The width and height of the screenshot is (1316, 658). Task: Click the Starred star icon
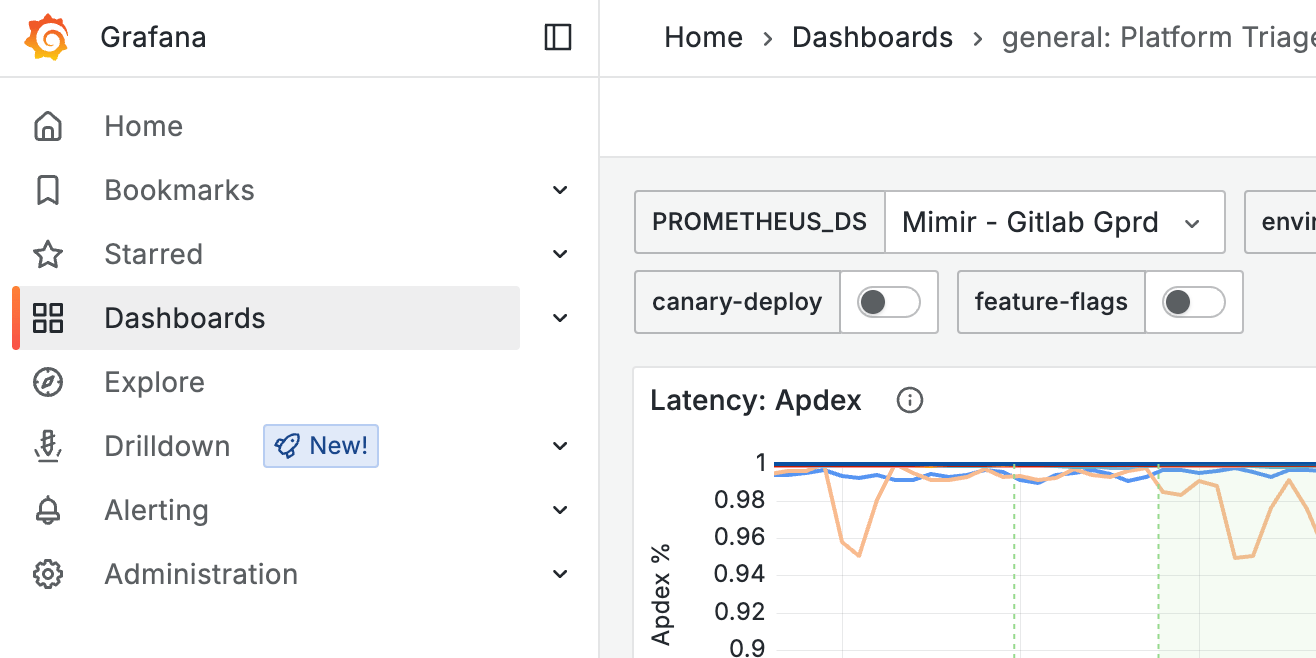(x=47, y=254)
